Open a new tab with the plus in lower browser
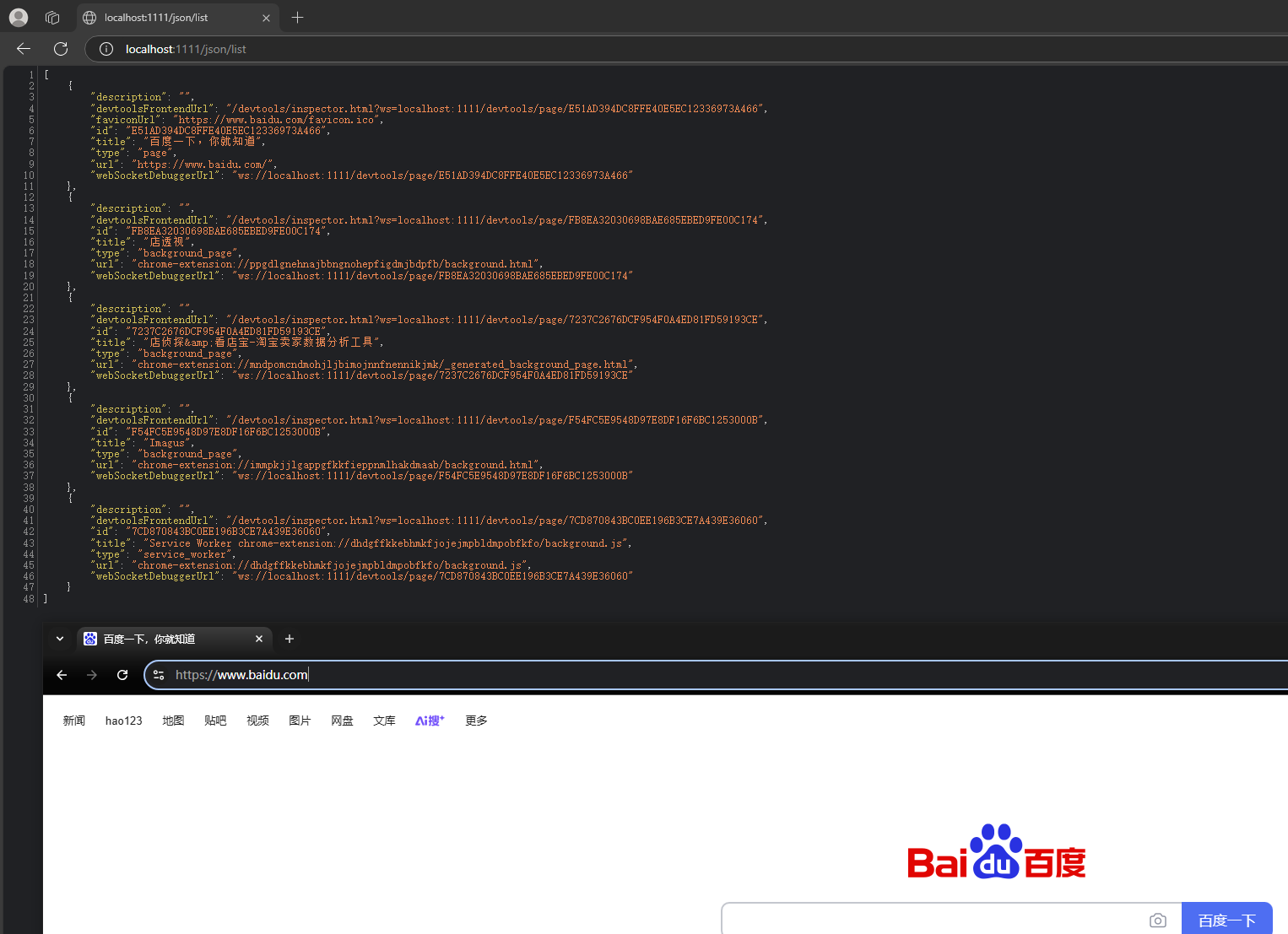 [290, 639]
